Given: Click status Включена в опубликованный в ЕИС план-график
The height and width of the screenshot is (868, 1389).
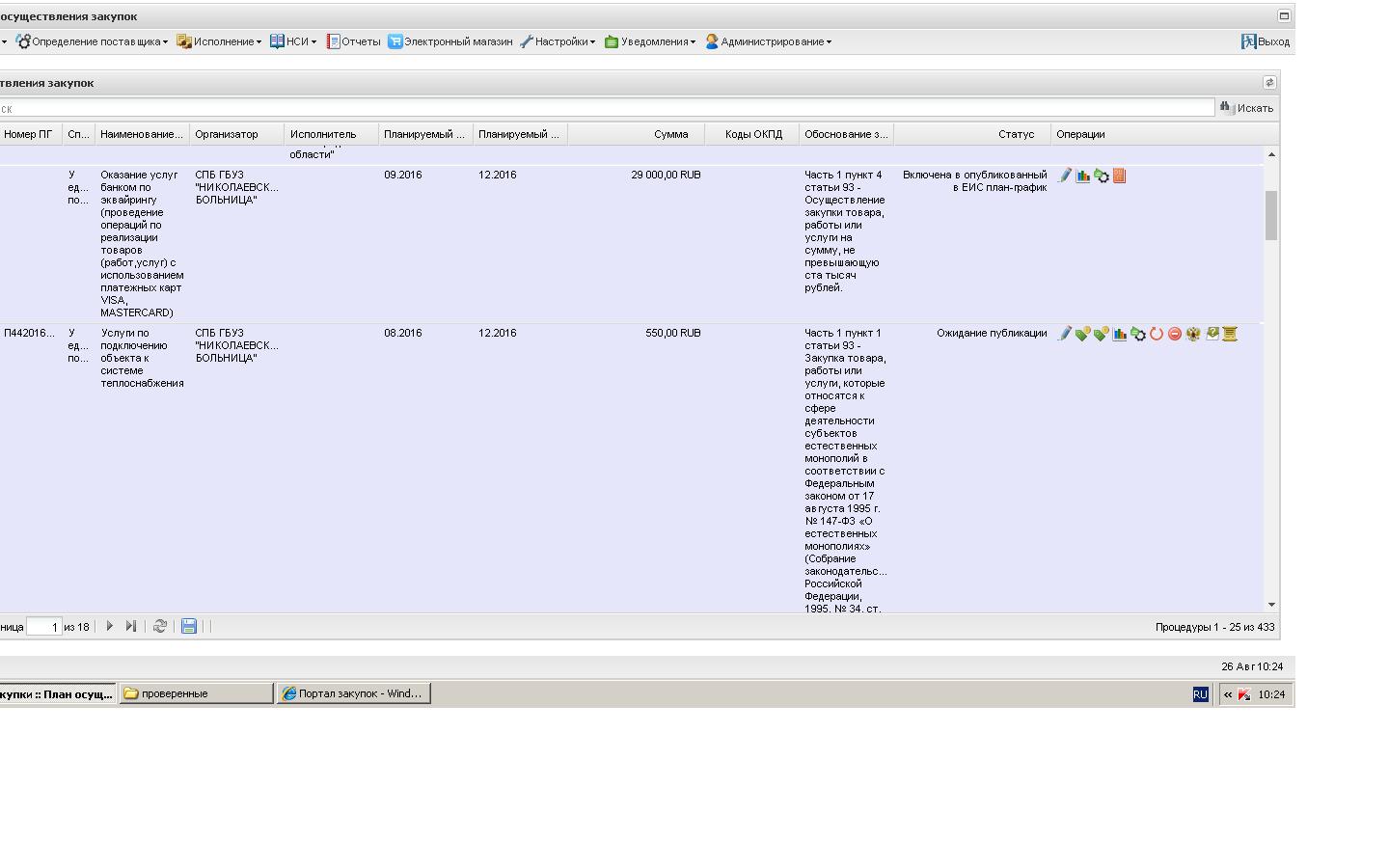Looking at the screenshot, I should coord(974,181).
